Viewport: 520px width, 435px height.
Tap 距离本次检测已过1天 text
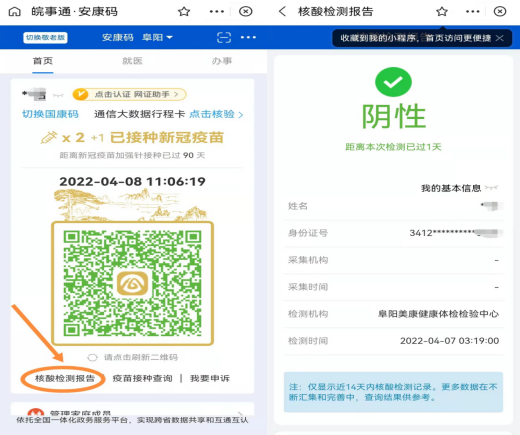393,147
